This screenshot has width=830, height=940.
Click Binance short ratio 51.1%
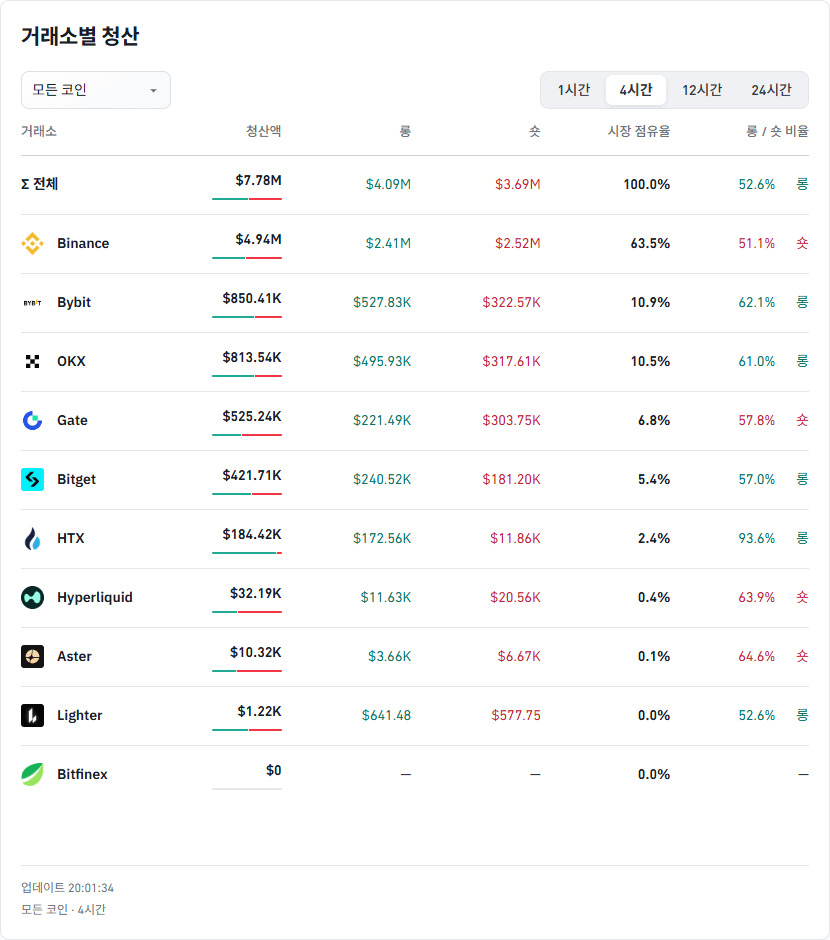756,243
